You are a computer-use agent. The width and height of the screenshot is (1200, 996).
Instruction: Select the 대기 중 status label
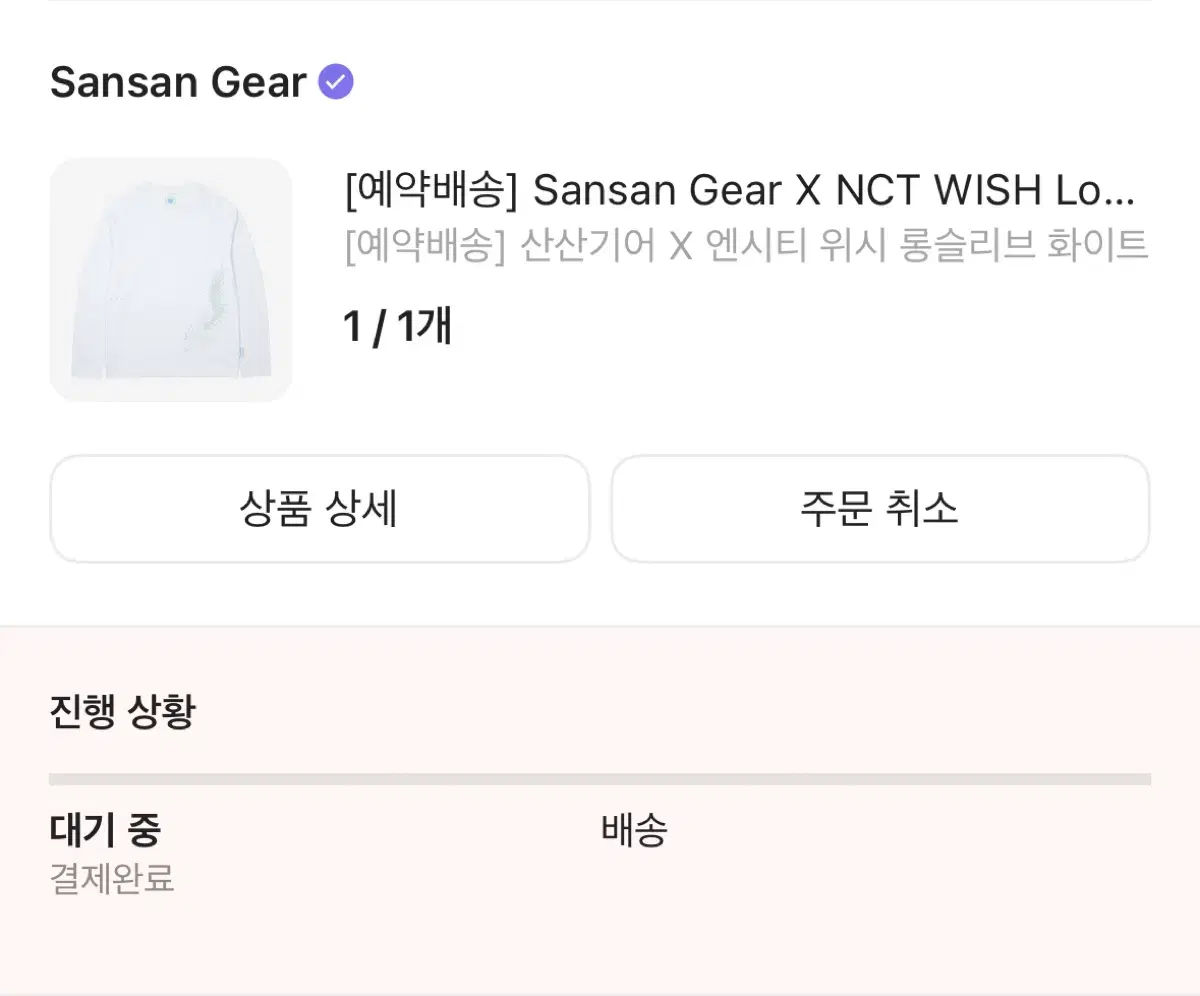coord(105,829)
